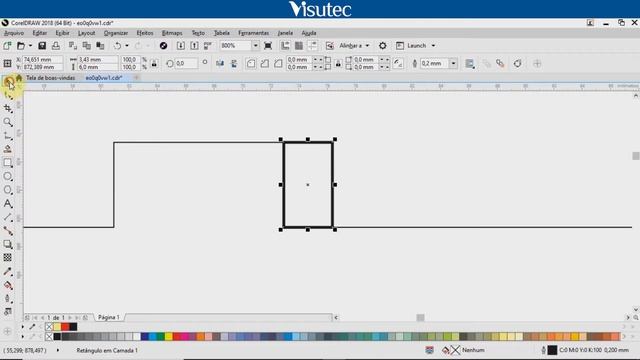Print the document
Screen dimensions: 640x360
[x=56, y=46]
